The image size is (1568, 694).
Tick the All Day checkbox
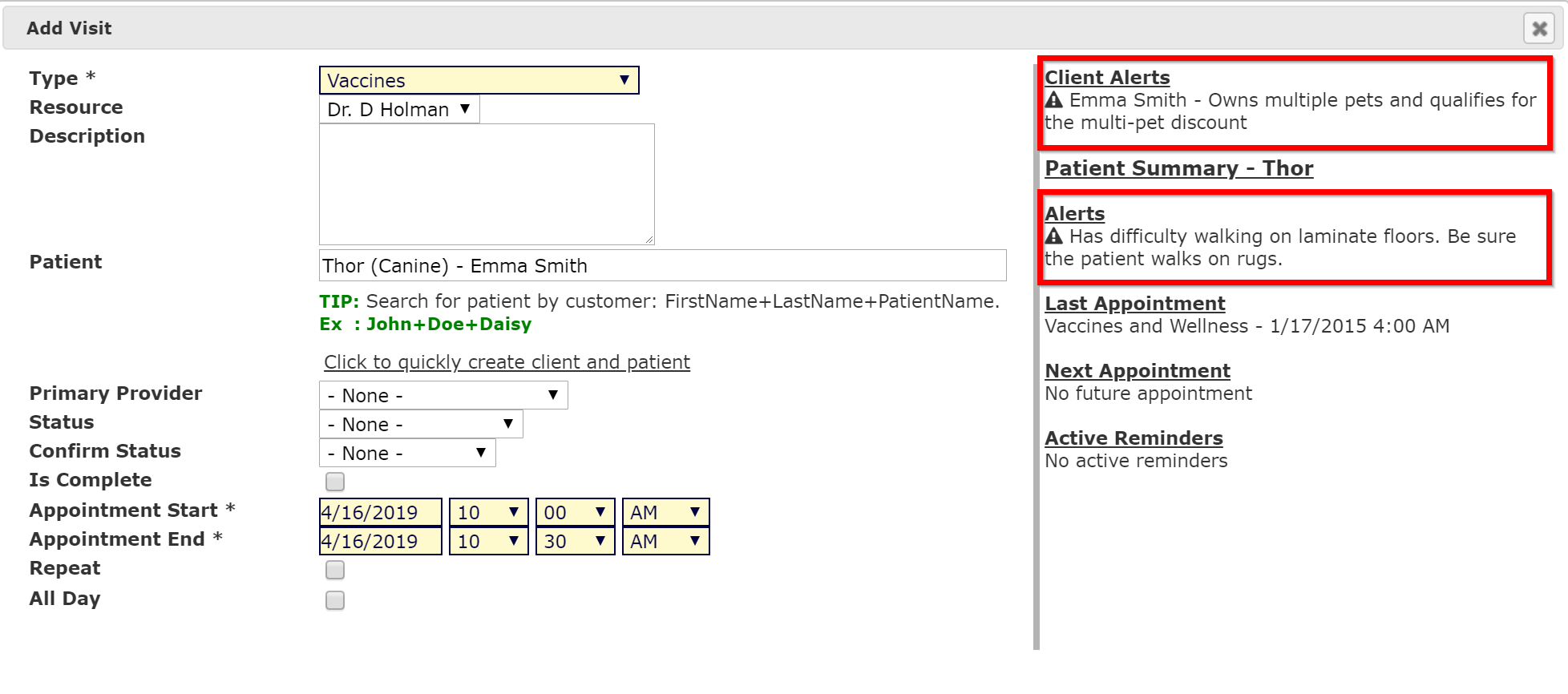pyautogui.click(x=335, y=600)
